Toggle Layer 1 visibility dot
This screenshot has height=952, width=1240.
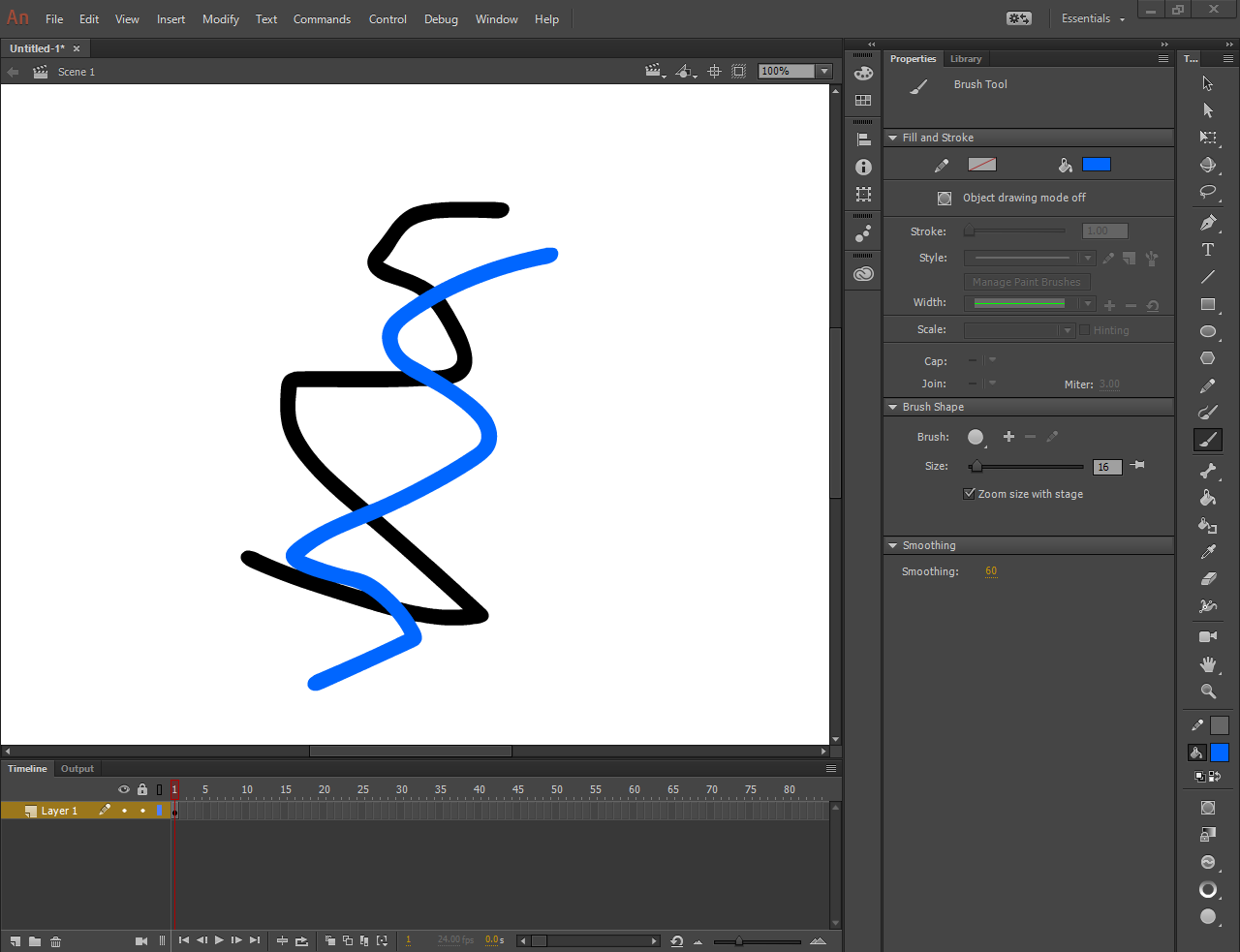point(124,811)
